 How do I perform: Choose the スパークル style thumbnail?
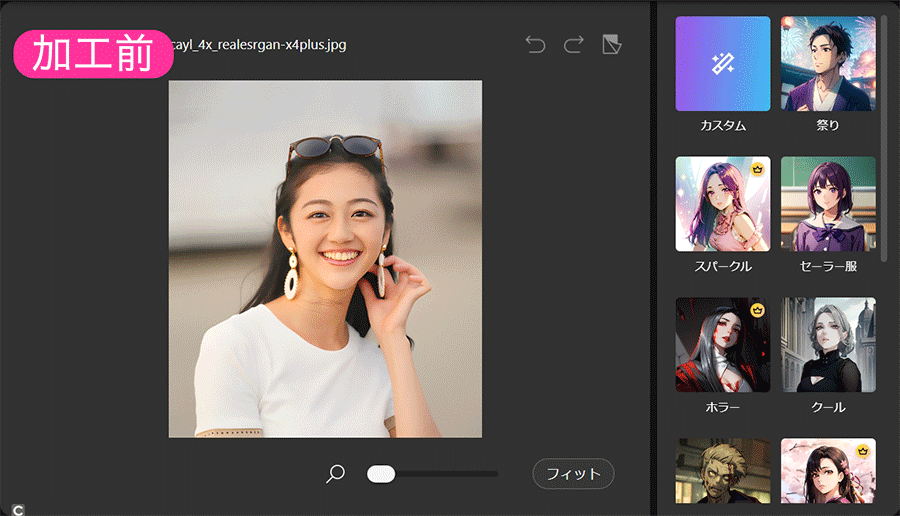(x=722, y=204)
